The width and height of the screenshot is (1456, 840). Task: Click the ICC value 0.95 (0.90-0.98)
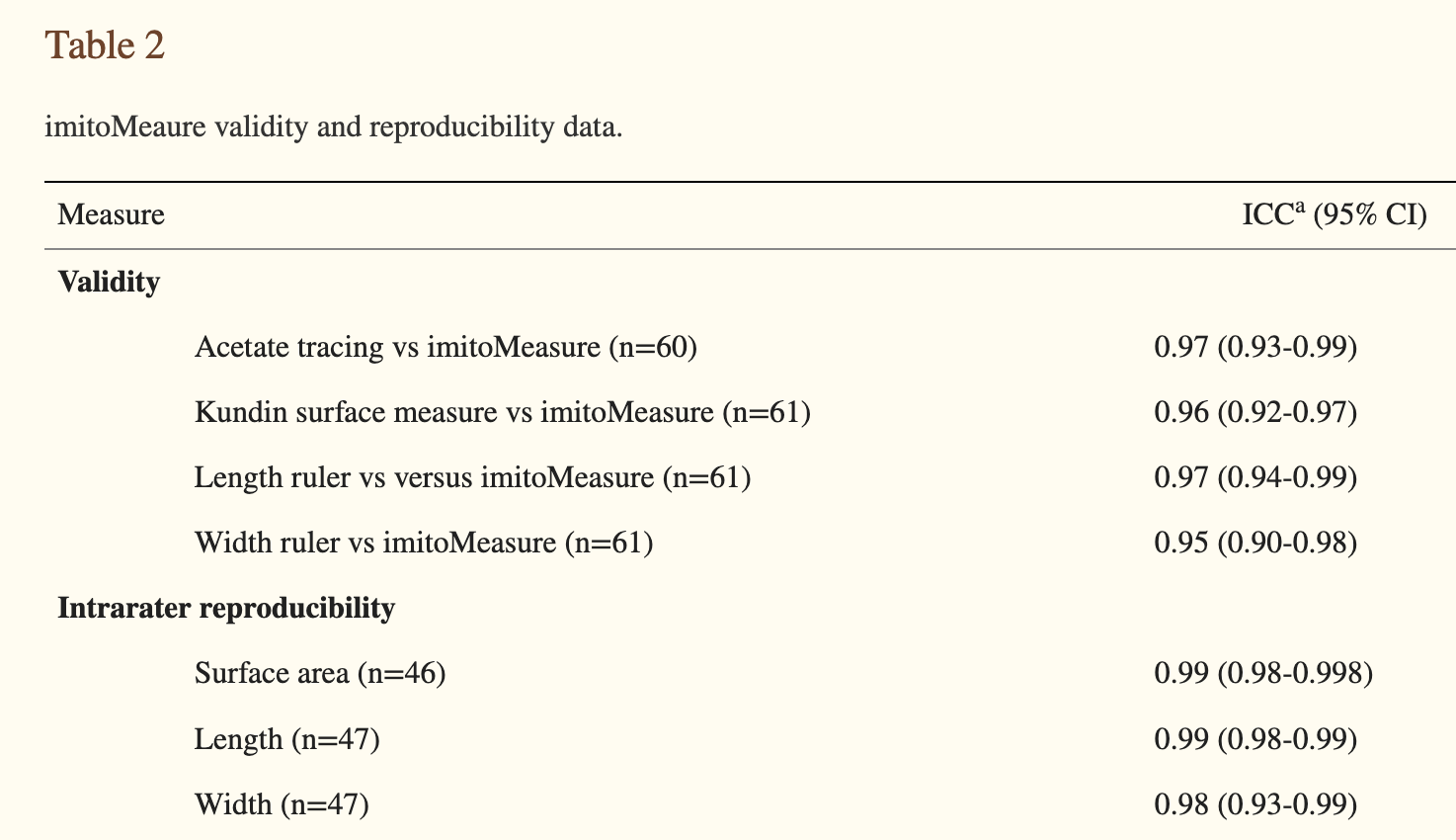pyautogui.click(x=1254, y=543)
